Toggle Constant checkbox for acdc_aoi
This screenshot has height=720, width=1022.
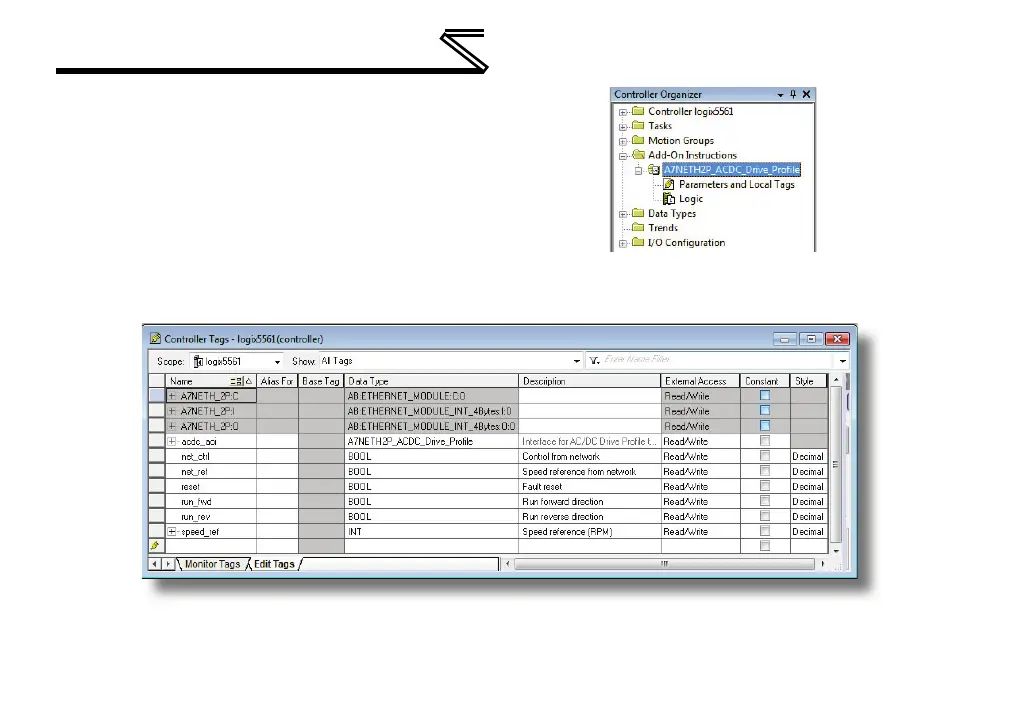[765, 440]
